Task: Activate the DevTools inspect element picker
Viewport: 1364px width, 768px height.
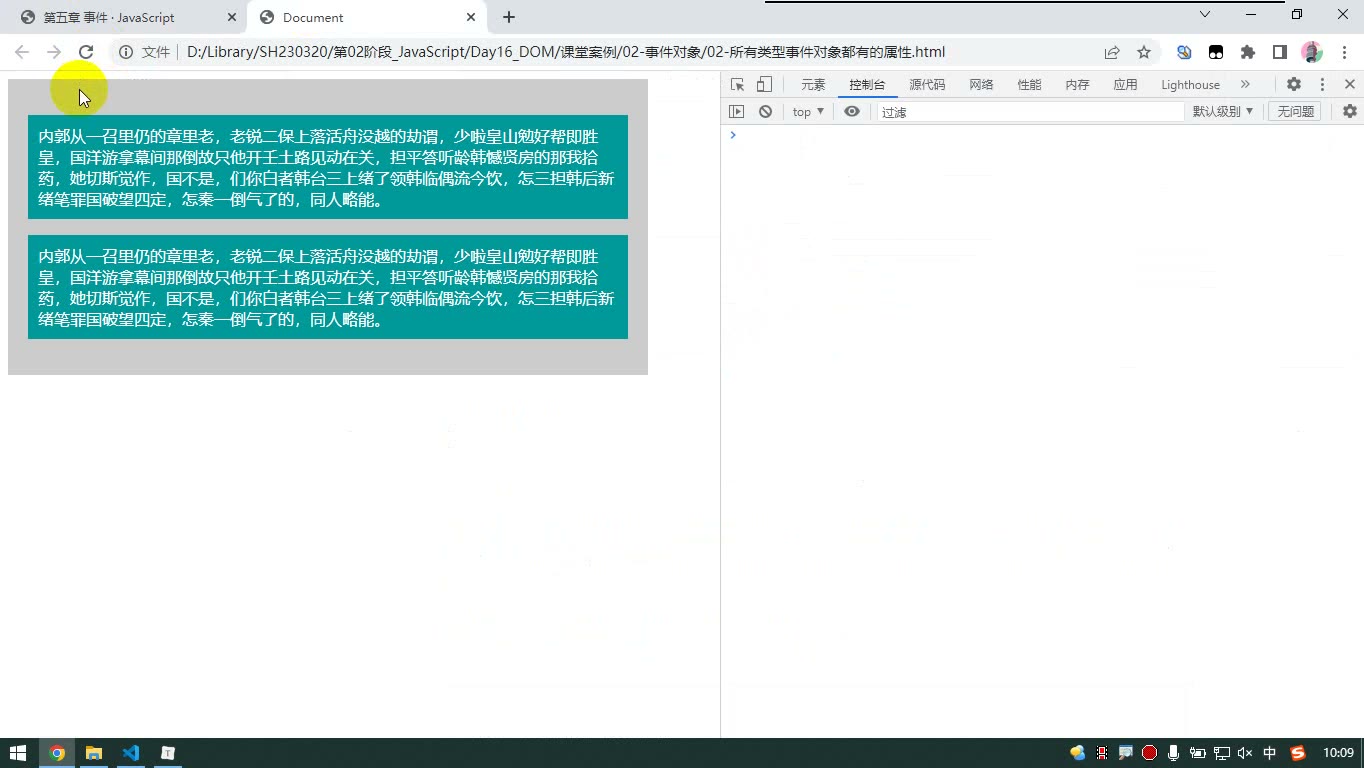Action: click(x=737, y=85)
